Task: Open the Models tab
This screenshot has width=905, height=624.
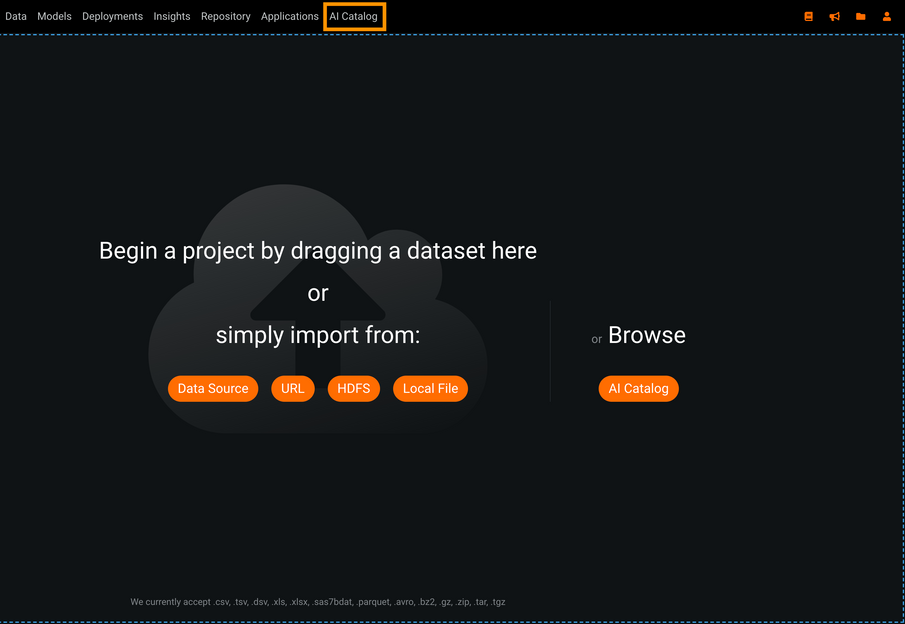Action: 54,17
